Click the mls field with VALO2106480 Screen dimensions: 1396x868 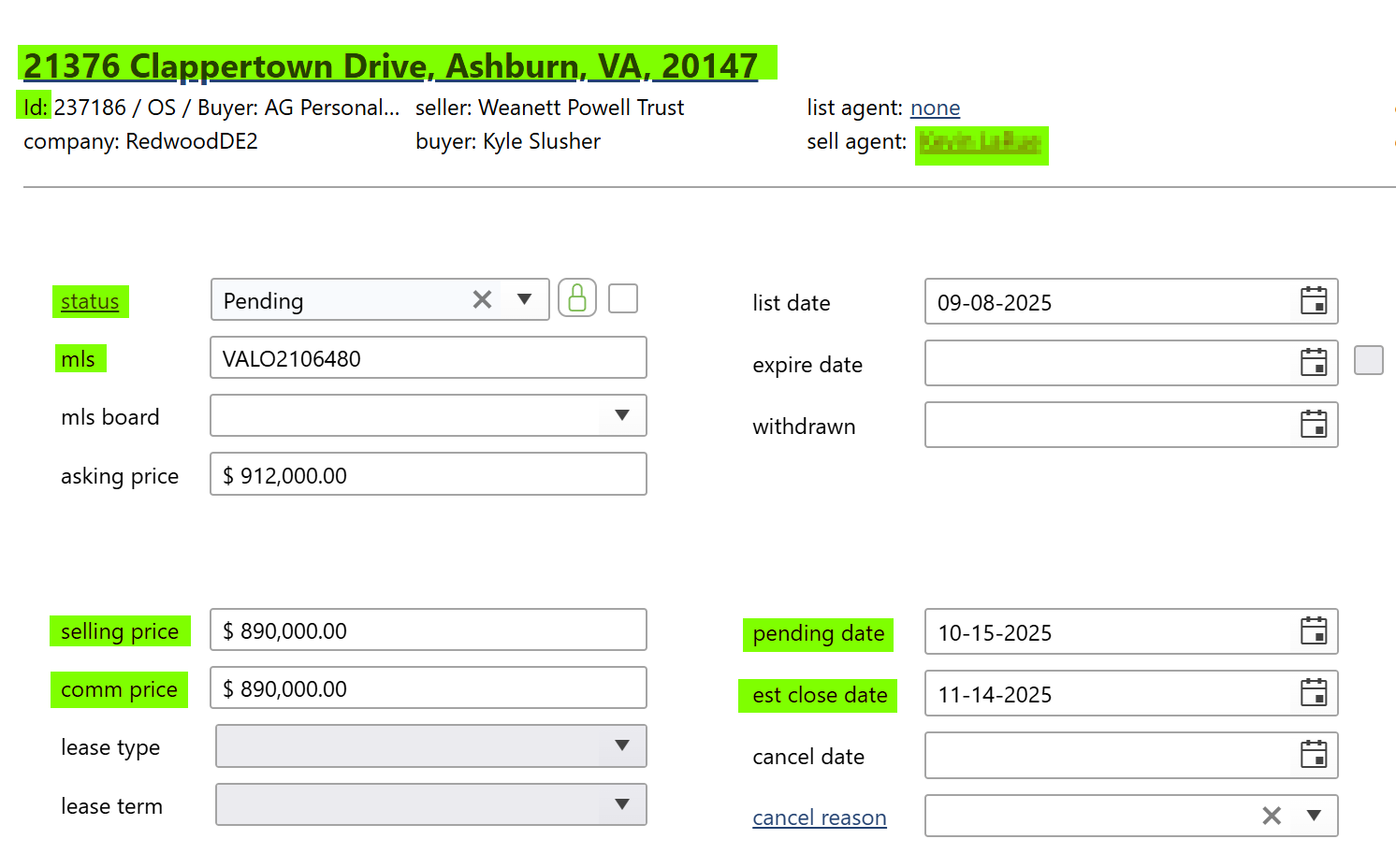coord(429,357)
